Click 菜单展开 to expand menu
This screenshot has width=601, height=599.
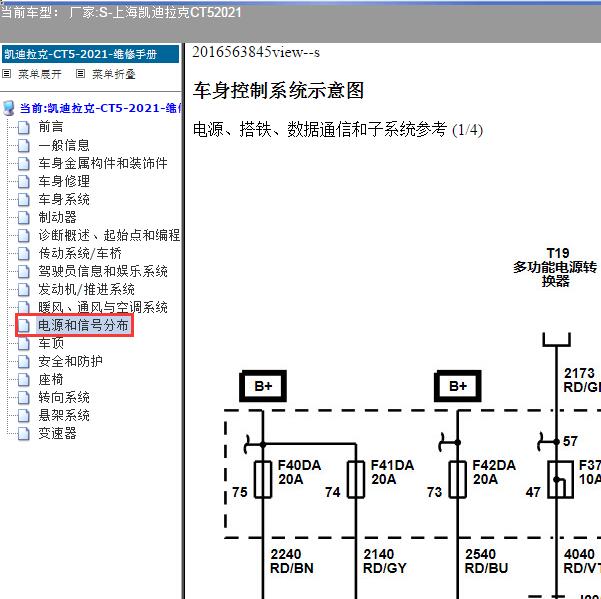click(40, 74)
